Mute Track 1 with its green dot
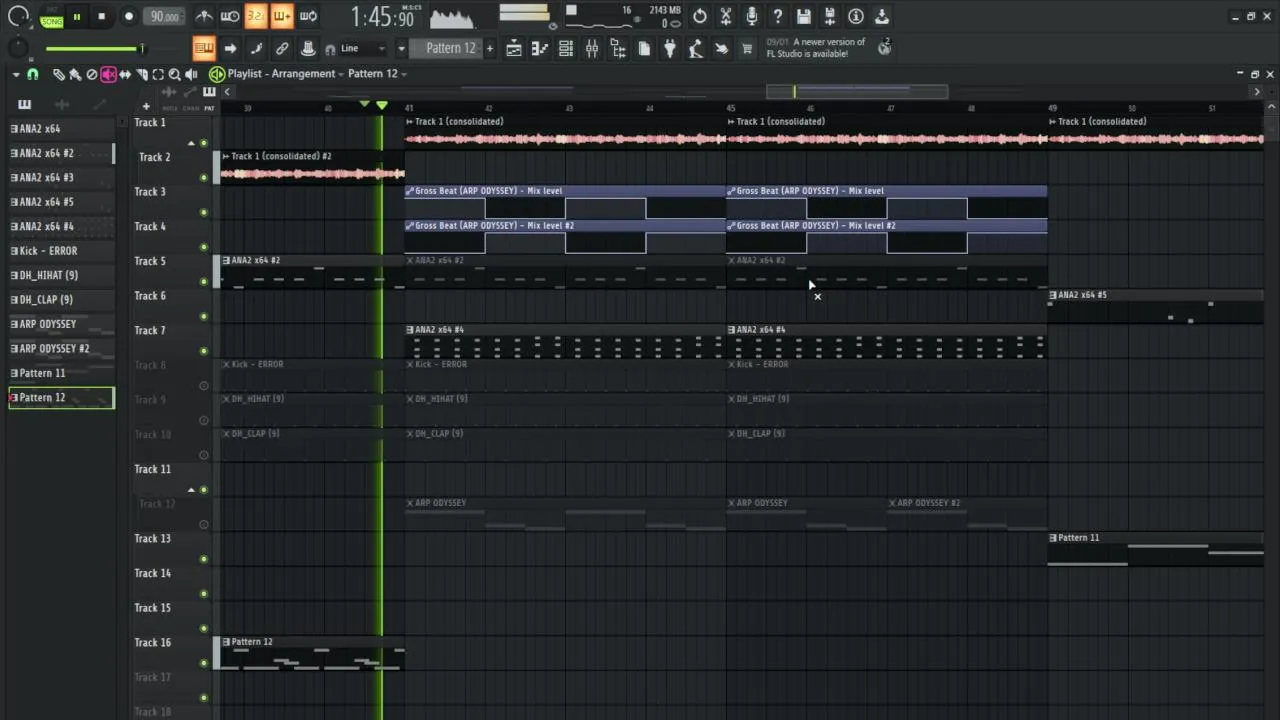Screen dimensions: 1280x720 [204, 143]
